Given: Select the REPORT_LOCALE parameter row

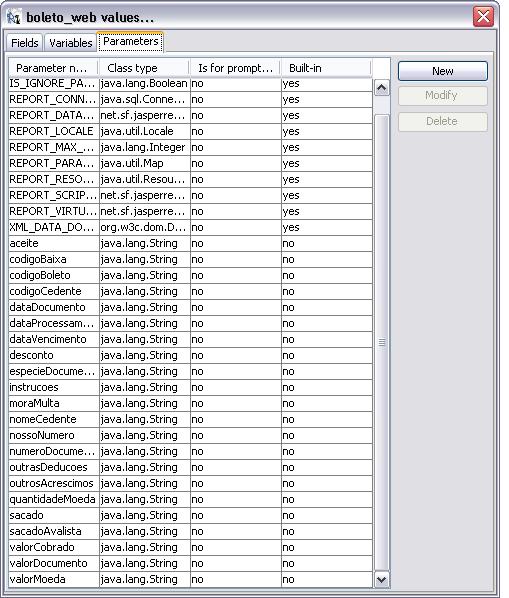Looking at the screenshot, I should click(190, 131).
